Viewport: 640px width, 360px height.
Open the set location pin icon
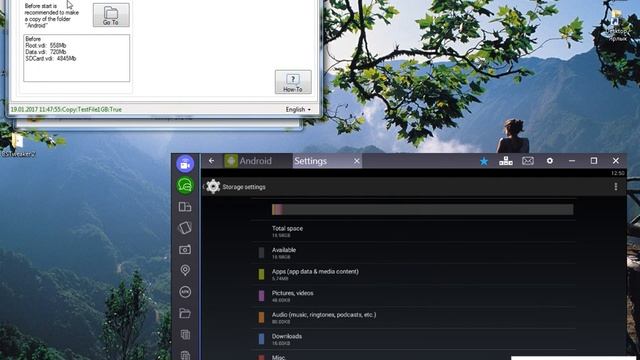pyautogui.click(x=185, y=270)
